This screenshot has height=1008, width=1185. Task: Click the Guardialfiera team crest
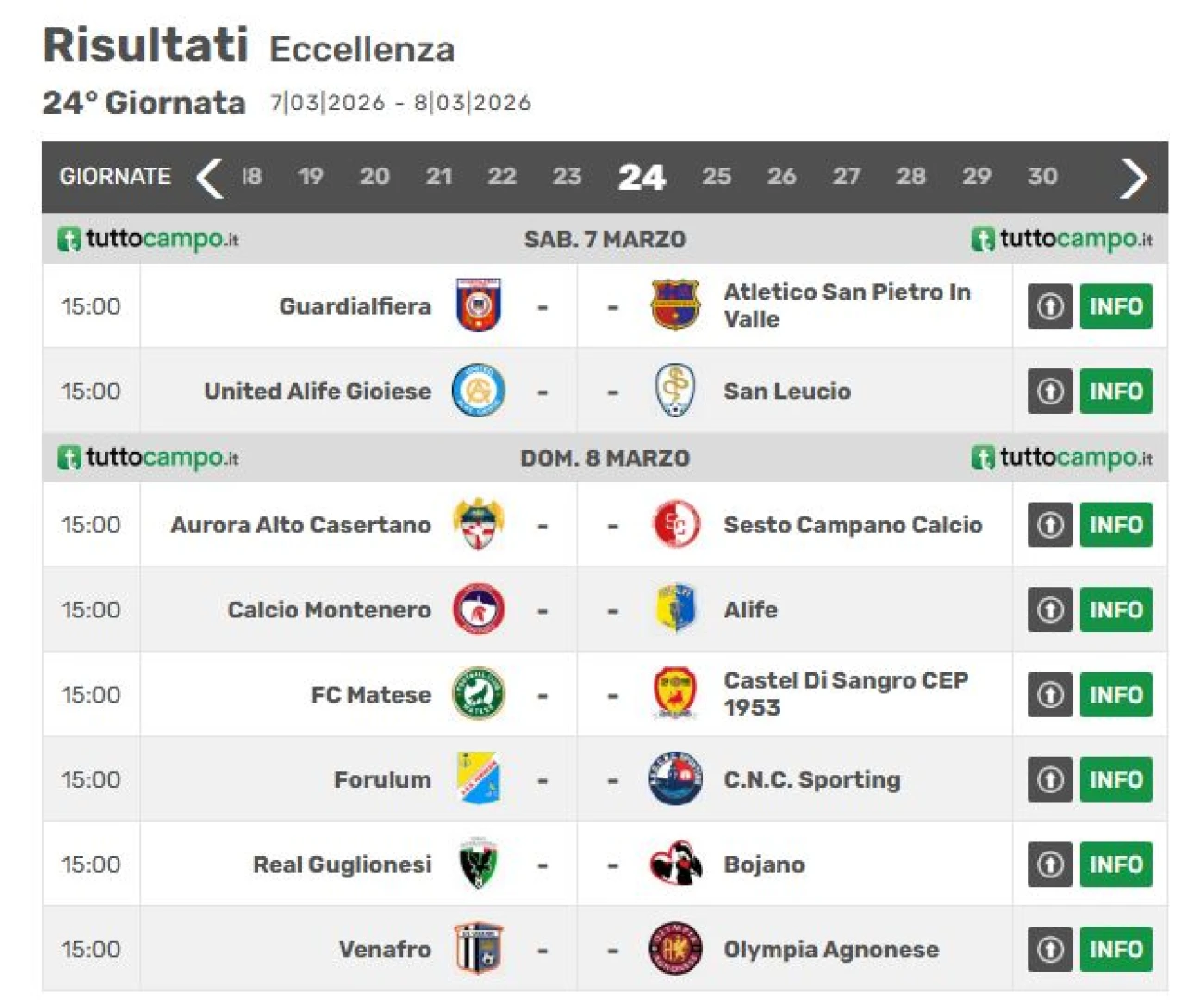pos(478,305)
